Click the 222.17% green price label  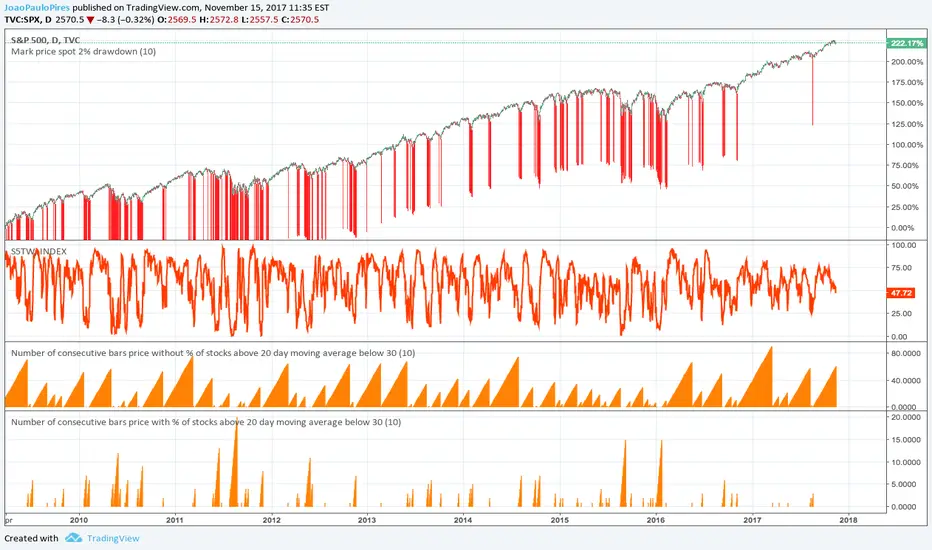click(906, 43)
